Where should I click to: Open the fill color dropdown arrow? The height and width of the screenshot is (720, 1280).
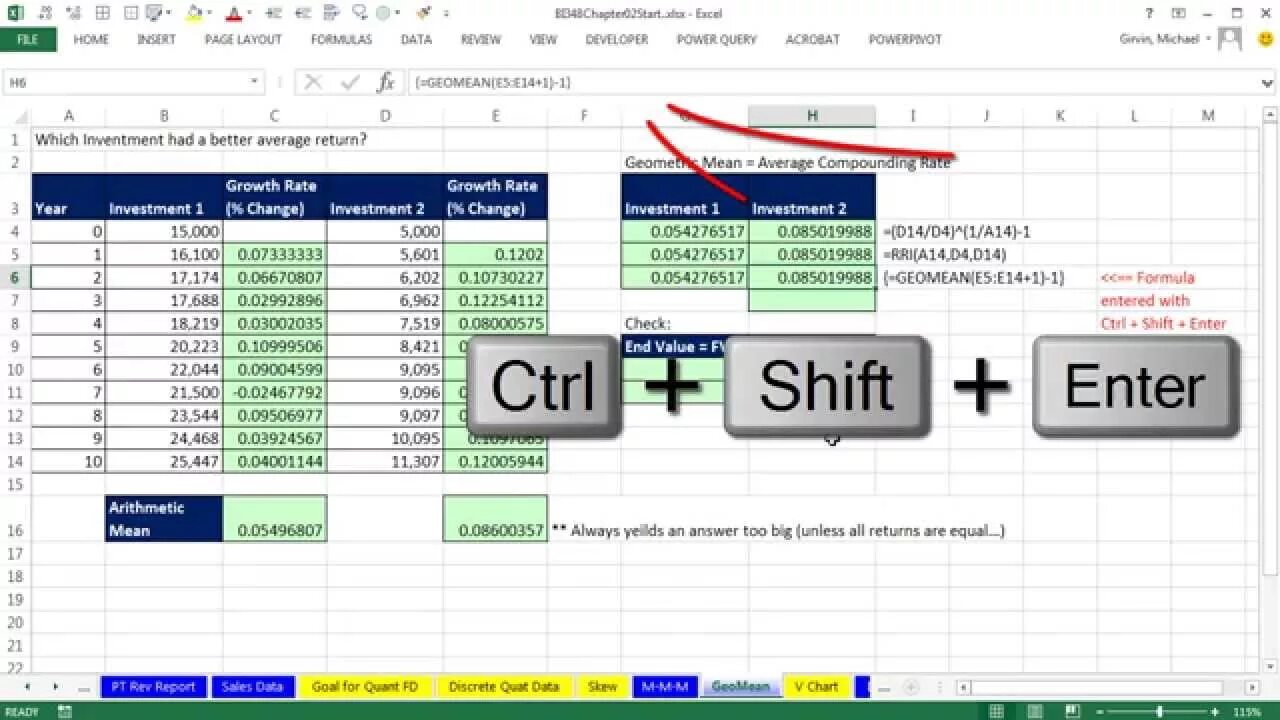pyautogui.click(x=211, y=14)
